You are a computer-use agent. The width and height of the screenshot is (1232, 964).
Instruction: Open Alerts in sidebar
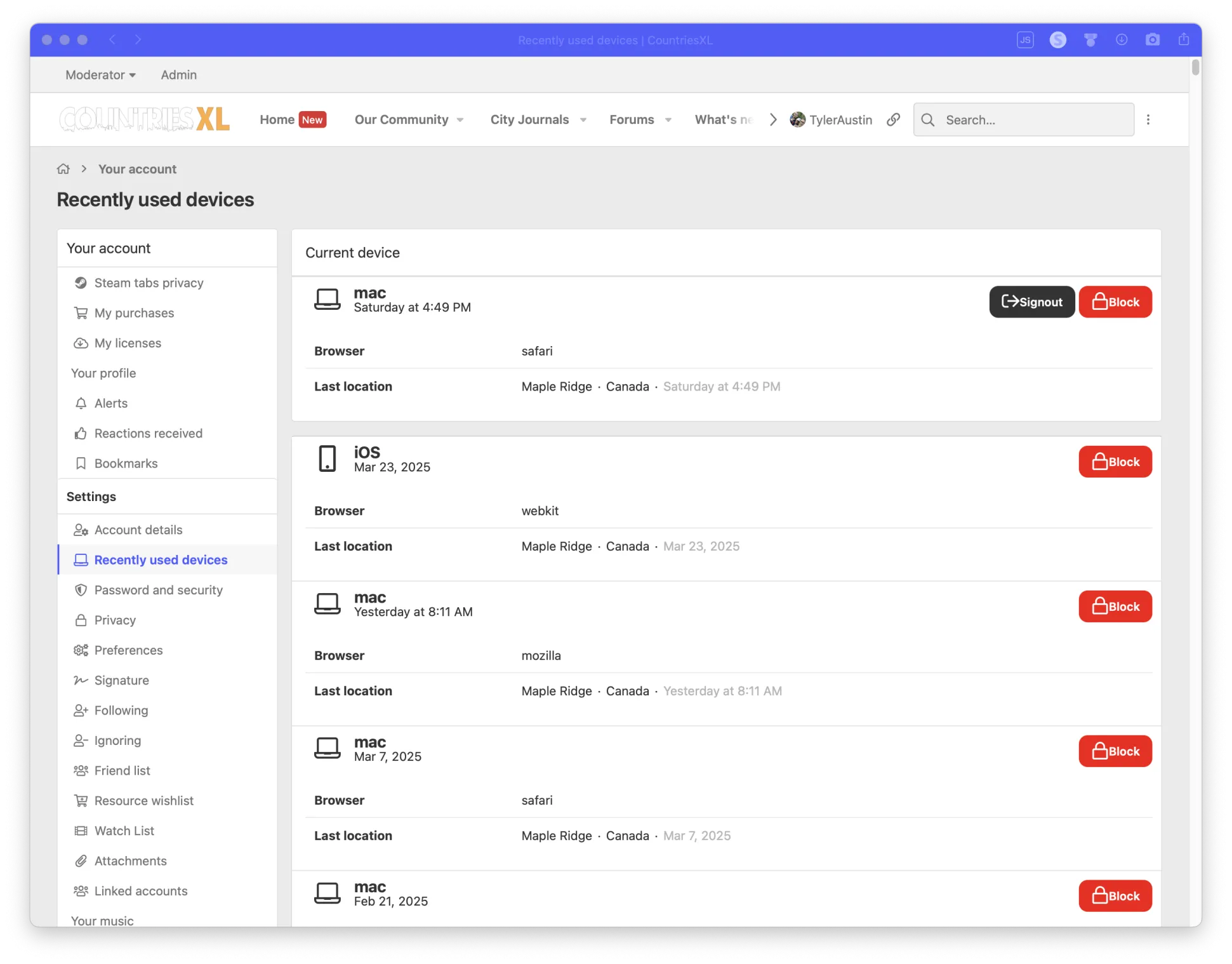click(167, 403)
